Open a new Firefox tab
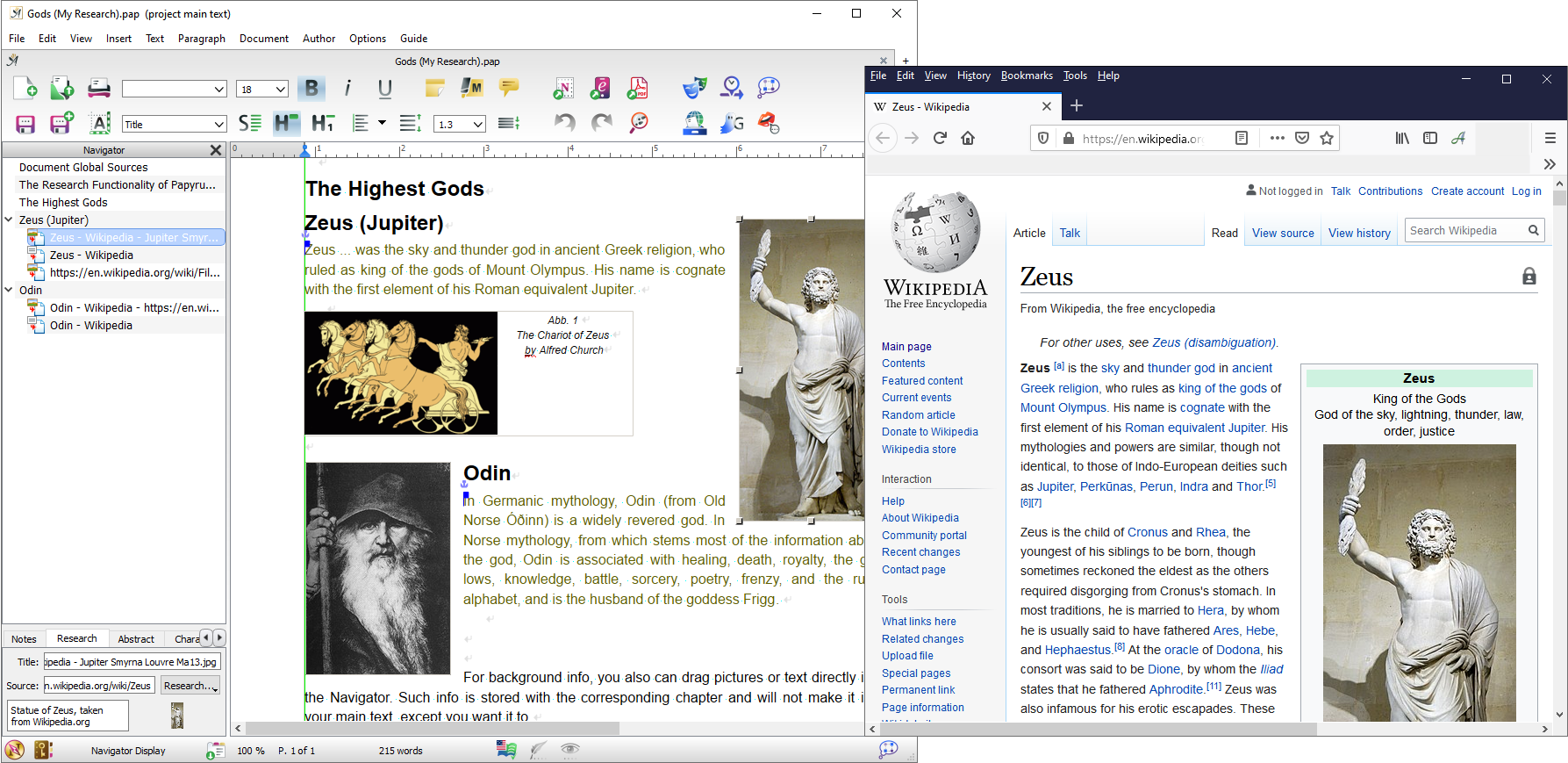Viewport: 1568px width, 763px height. (x=1077, y=105)
